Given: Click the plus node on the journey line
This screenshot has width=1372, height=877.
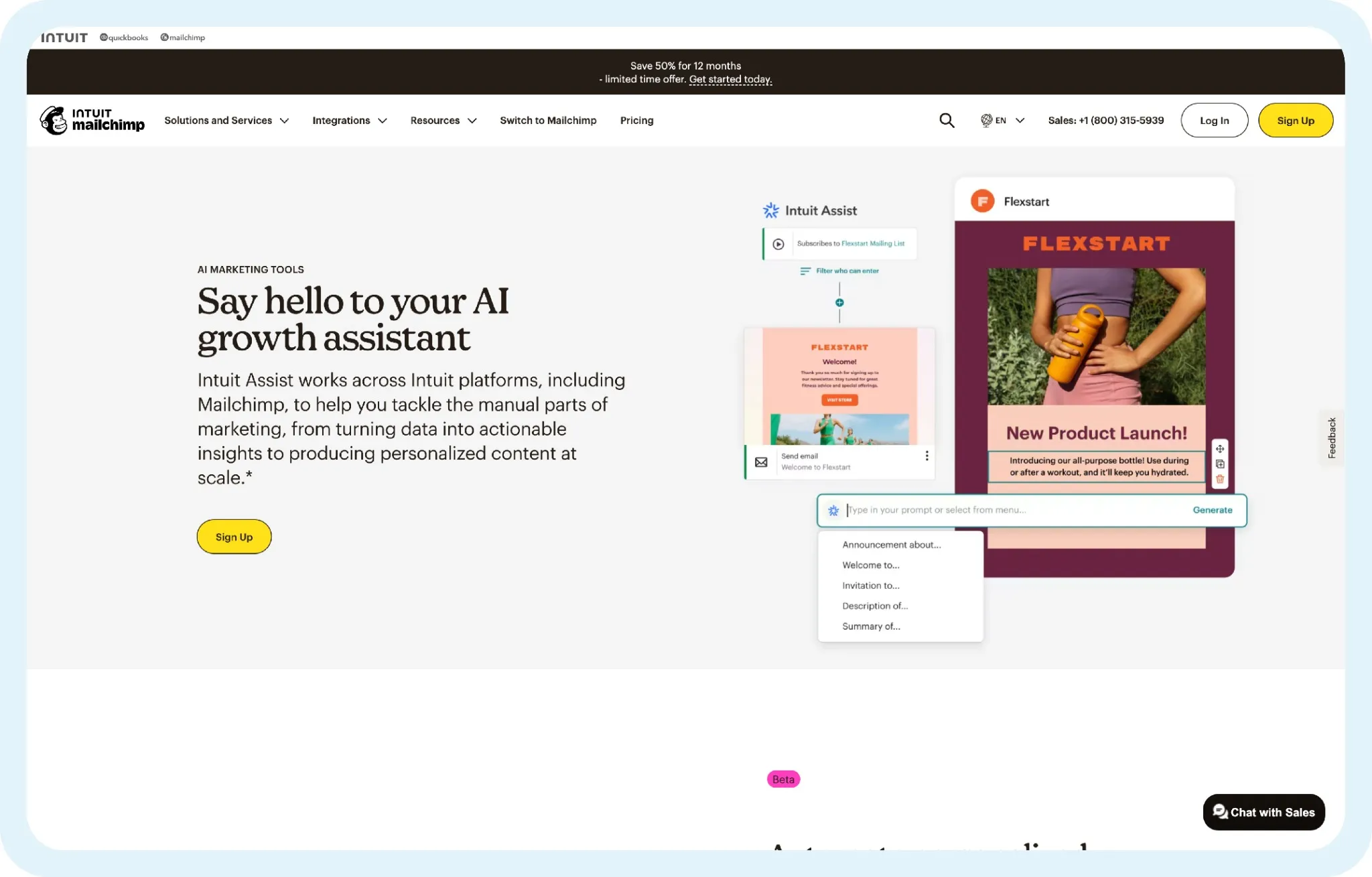Looking at the screenshot, I should 839,303.
